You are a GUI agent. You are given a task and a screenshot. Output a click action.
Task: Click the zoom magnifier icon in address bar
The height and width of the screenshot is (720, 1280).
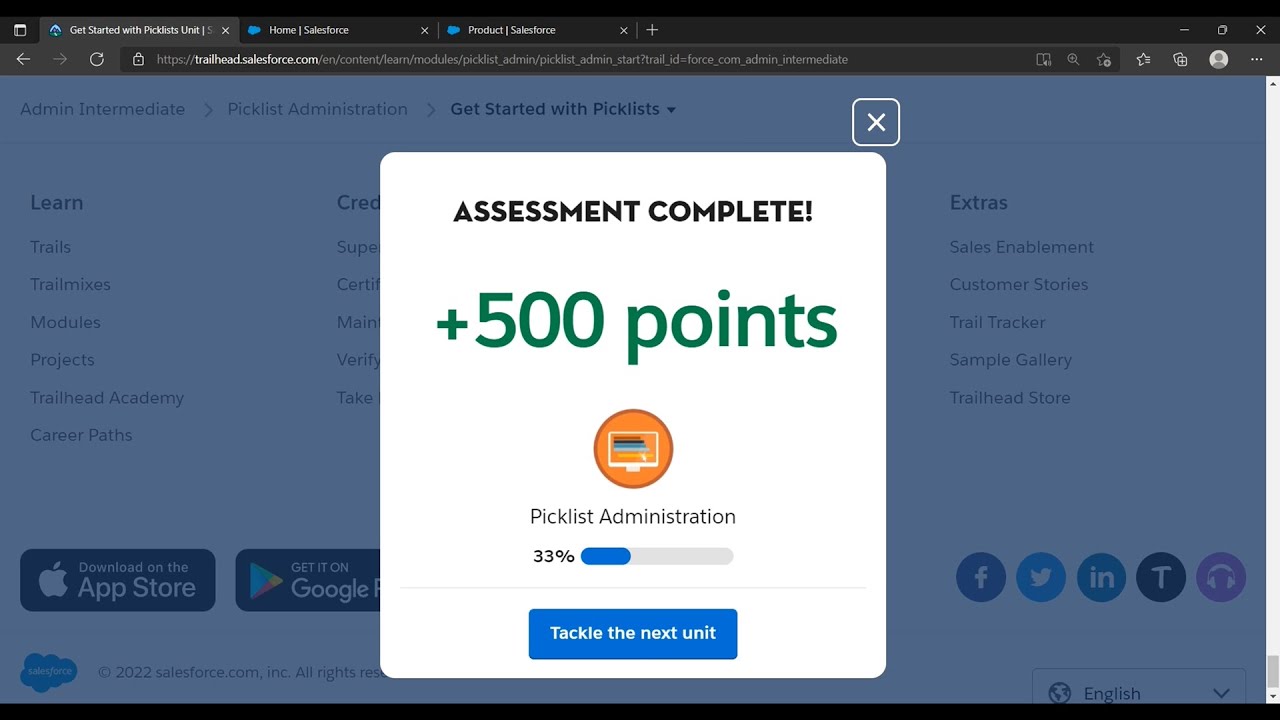click(1073, 59)
